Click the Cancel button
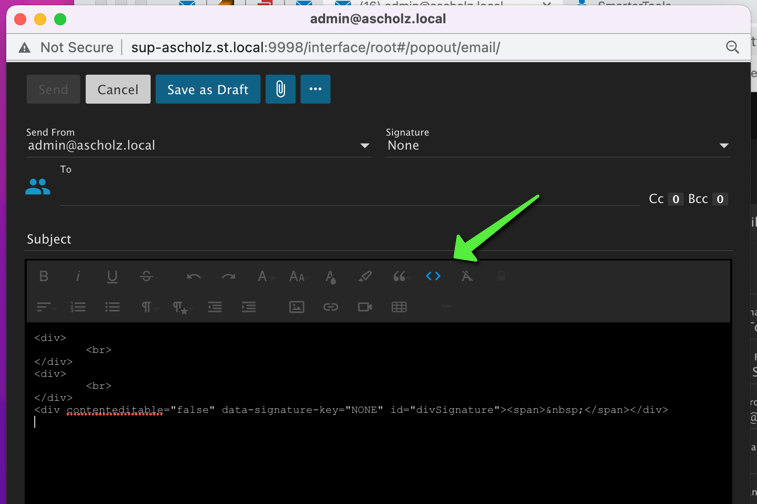 coord(118,89)
